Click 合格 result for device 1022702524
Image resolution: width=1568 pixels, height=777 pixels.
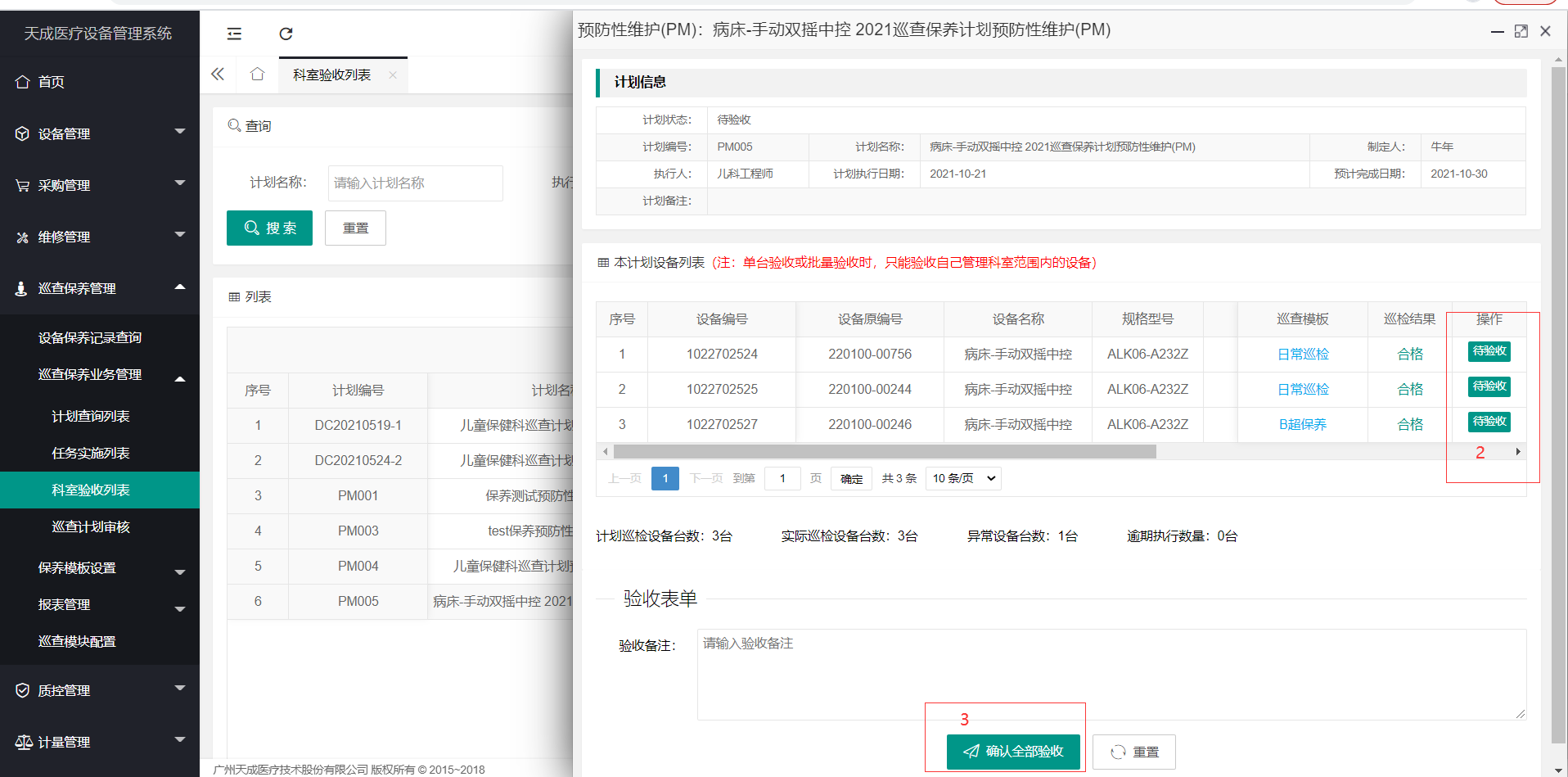coord(1410,354)
